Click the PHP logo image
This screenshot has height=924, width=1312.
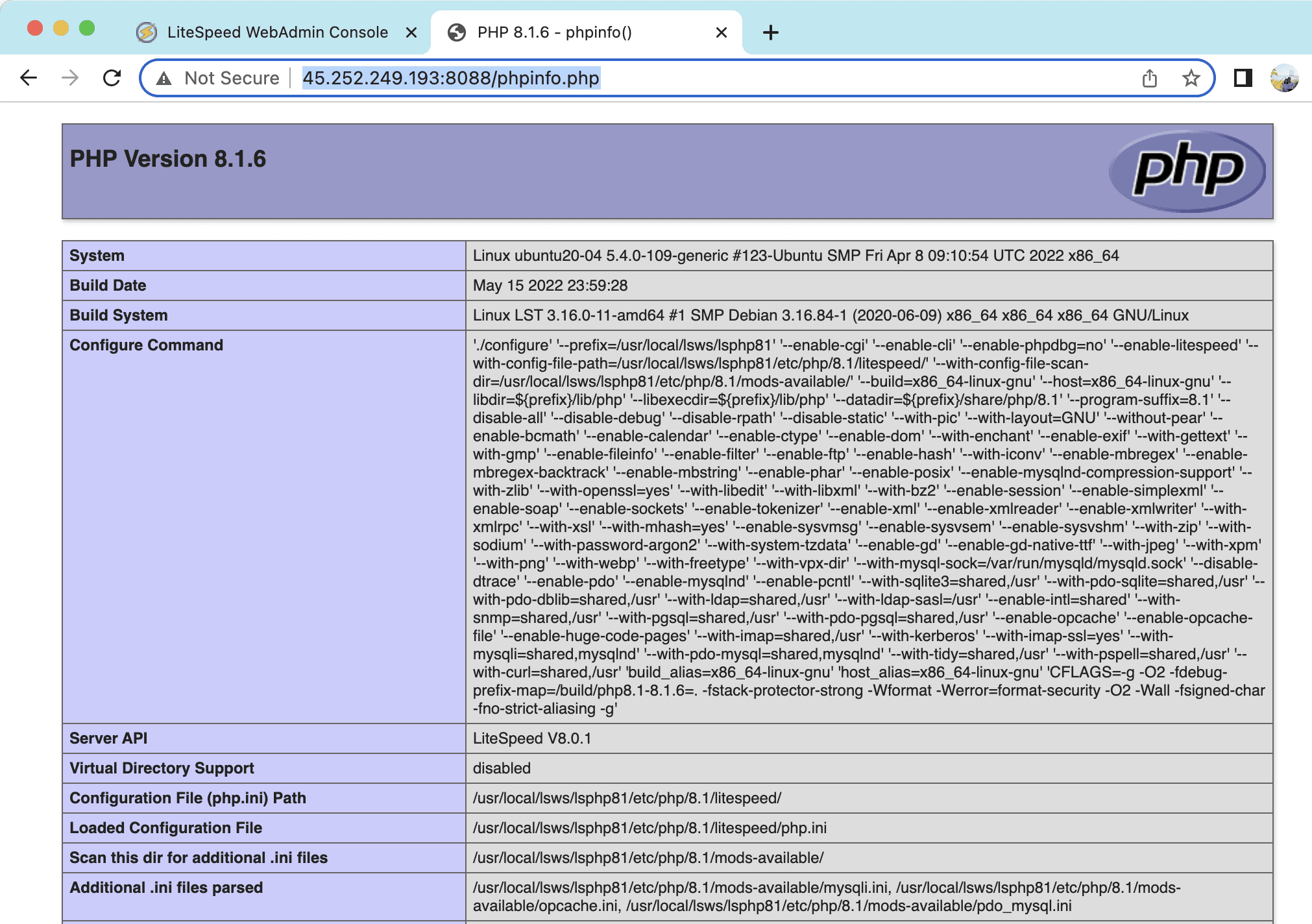click(1187, 171)
